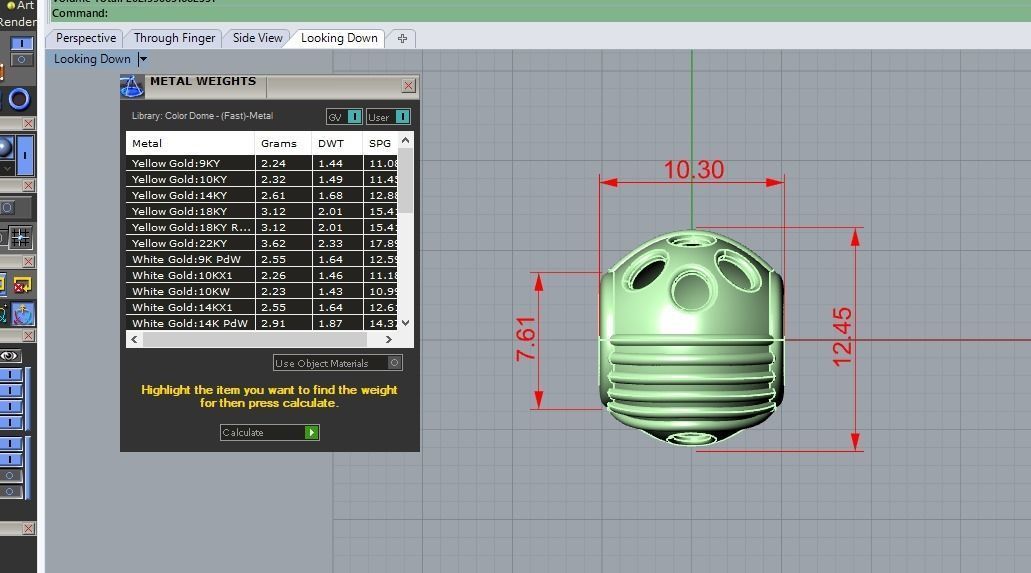1031x573 pixels.
Task: Toggle the GV switch in Metal Weights
Action: tap(344, 116)
